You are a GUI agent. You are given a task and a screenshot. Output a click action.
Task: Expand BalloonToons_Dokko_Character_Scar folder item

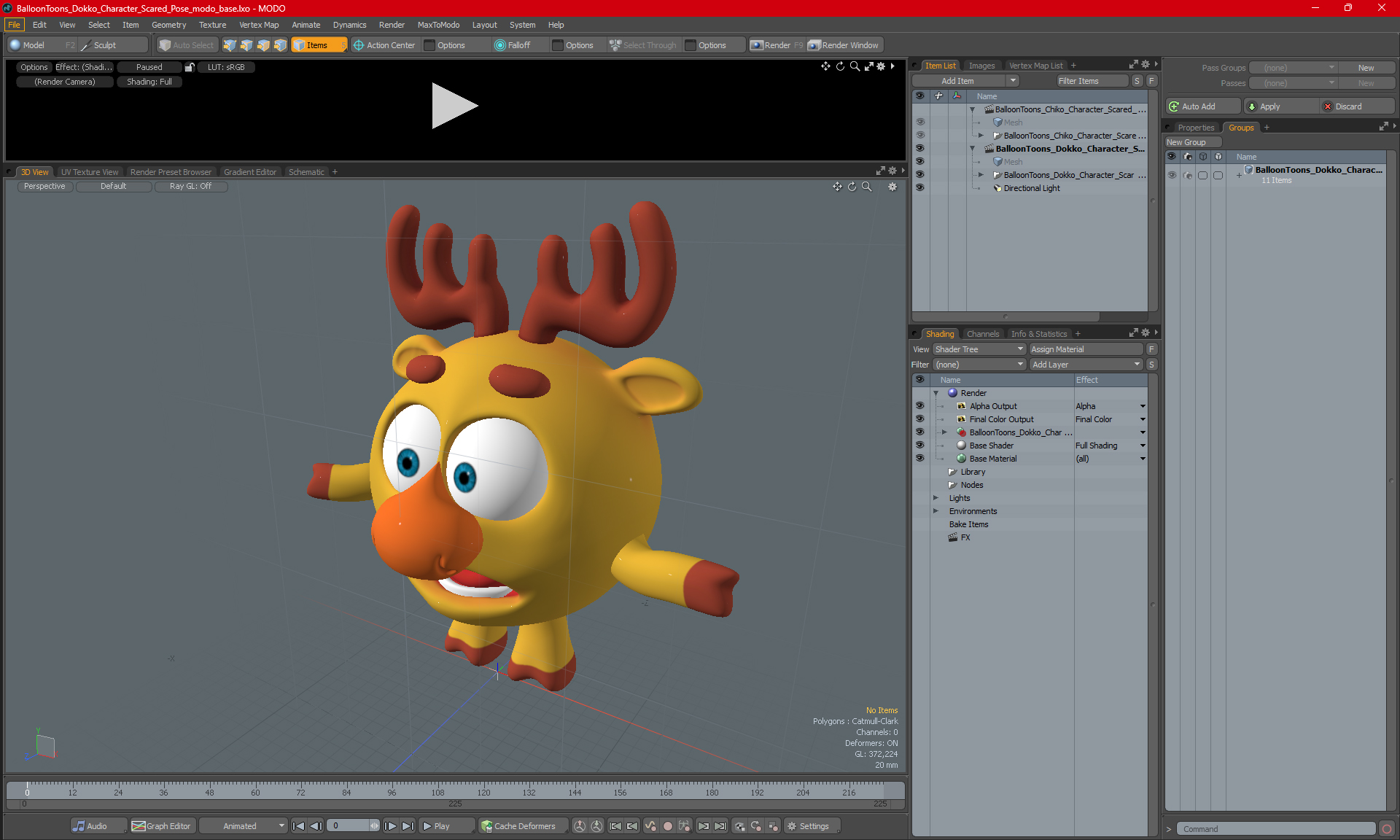[981, 175]
